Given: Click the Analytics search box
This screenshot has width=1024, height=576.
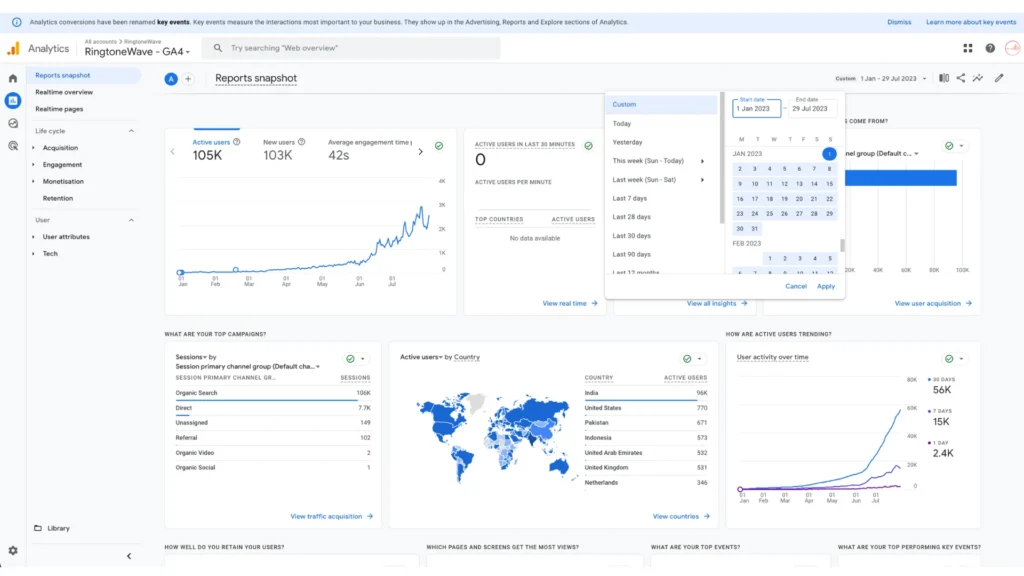Looking at the screenshot, I should pos(351,48).
